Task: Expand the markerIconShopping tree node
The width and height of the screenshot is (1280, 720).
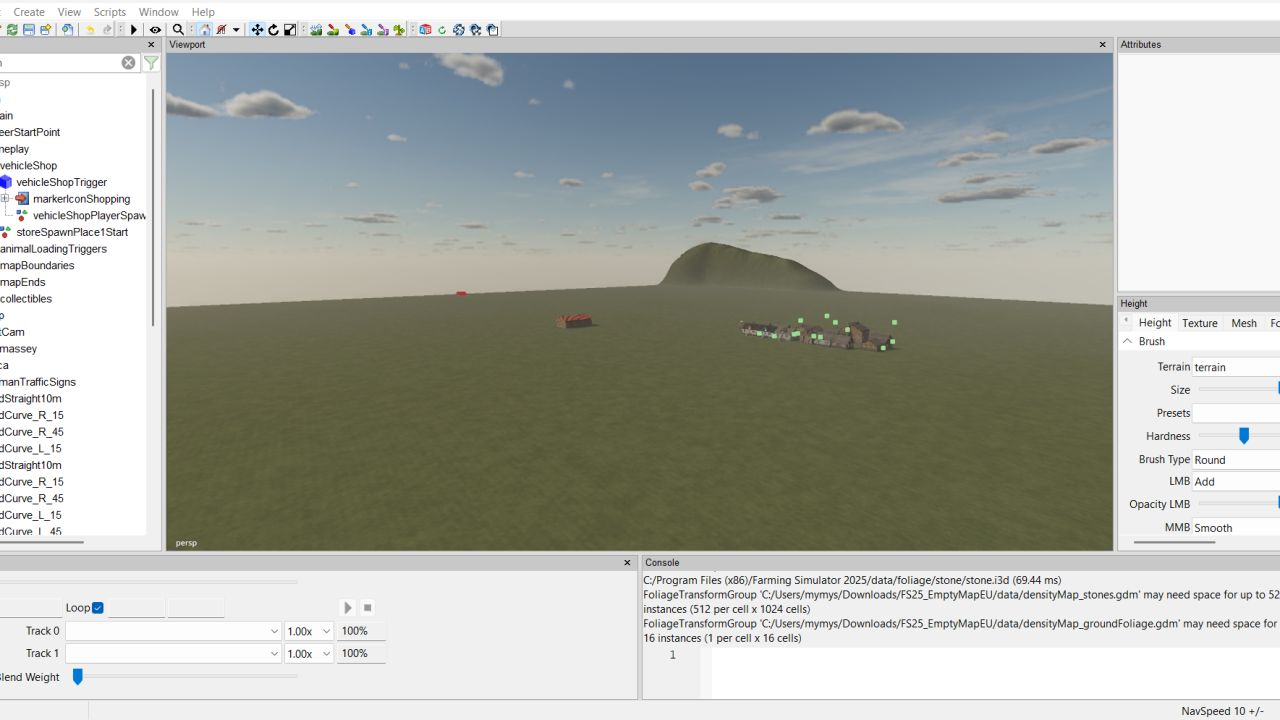Action: coord(5,199)
